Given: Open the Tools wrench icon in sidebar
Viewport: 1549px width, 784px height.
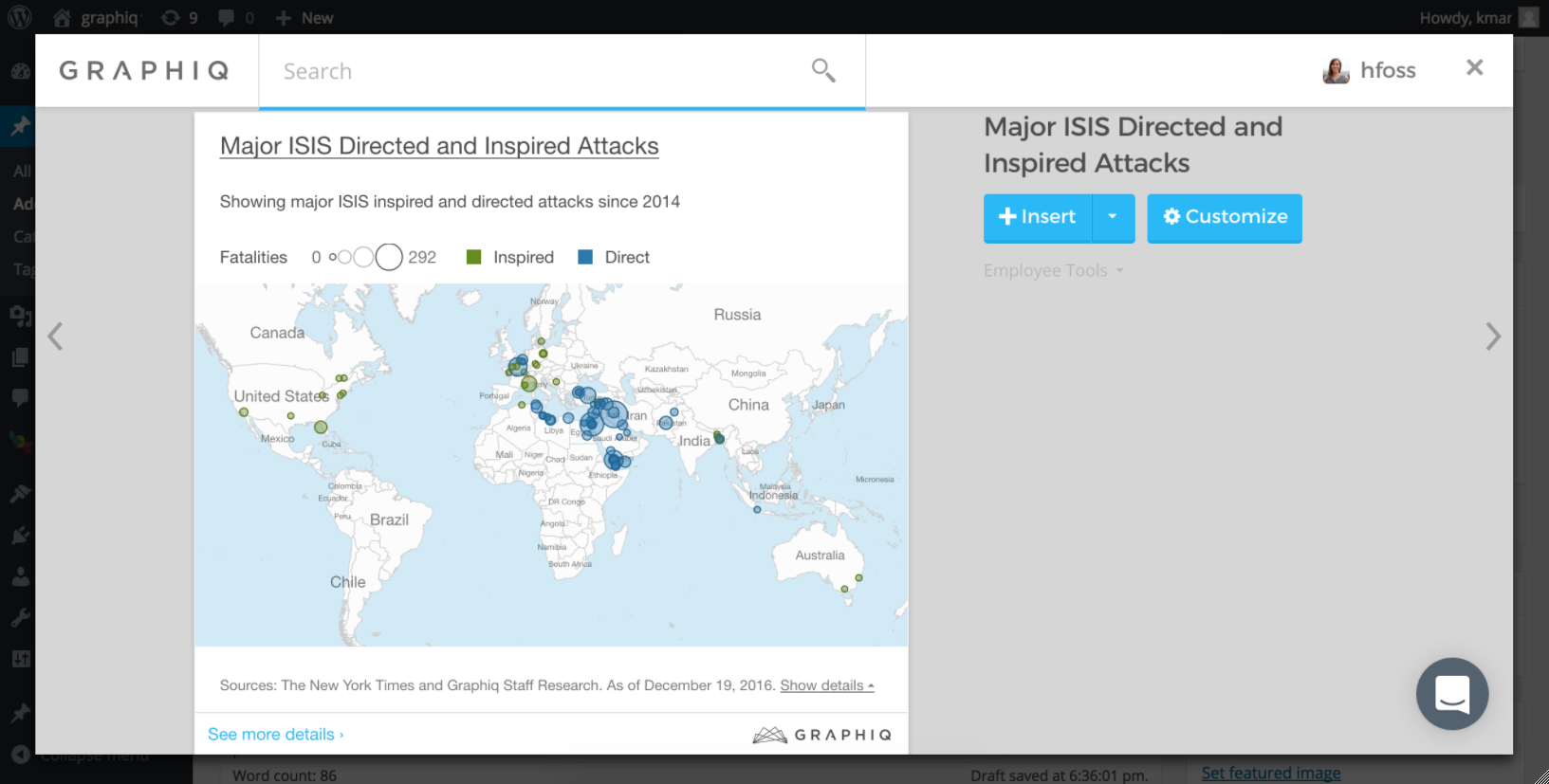Looking at the screenshot, I should (20, 618).
